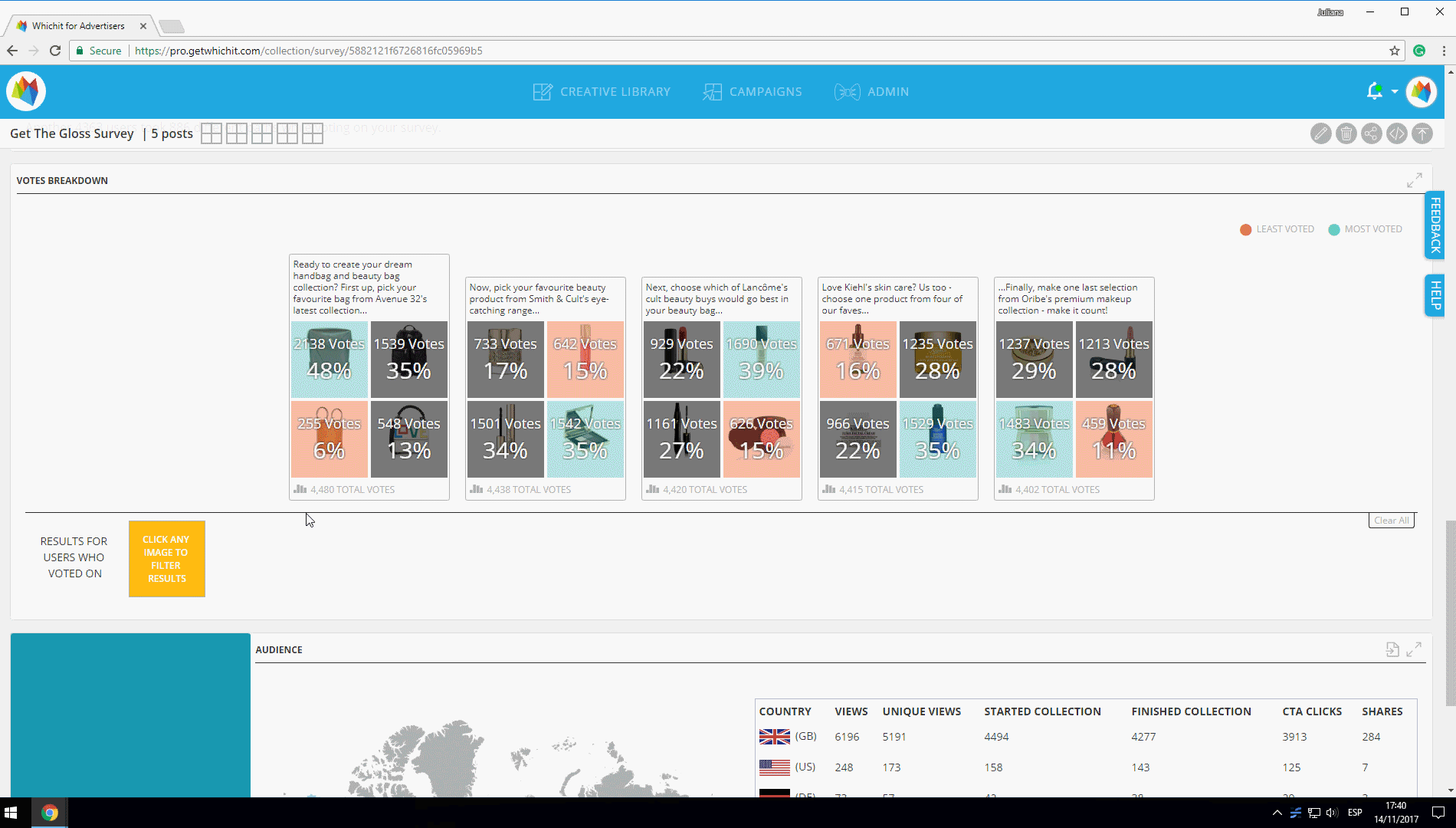Click the yellow filter results box
This screenshot has width=1456, height=828.
(167, 559)
